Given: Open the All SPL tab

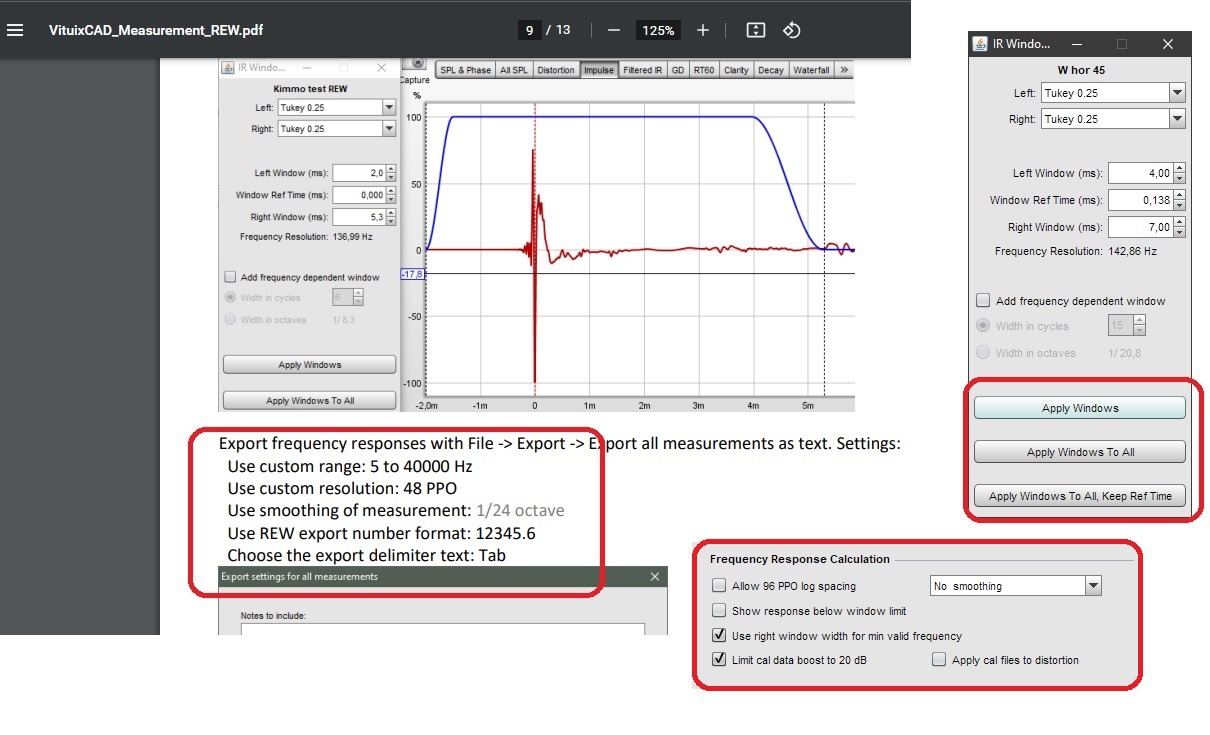Looking at the screenshot, I should coord(514,70).
